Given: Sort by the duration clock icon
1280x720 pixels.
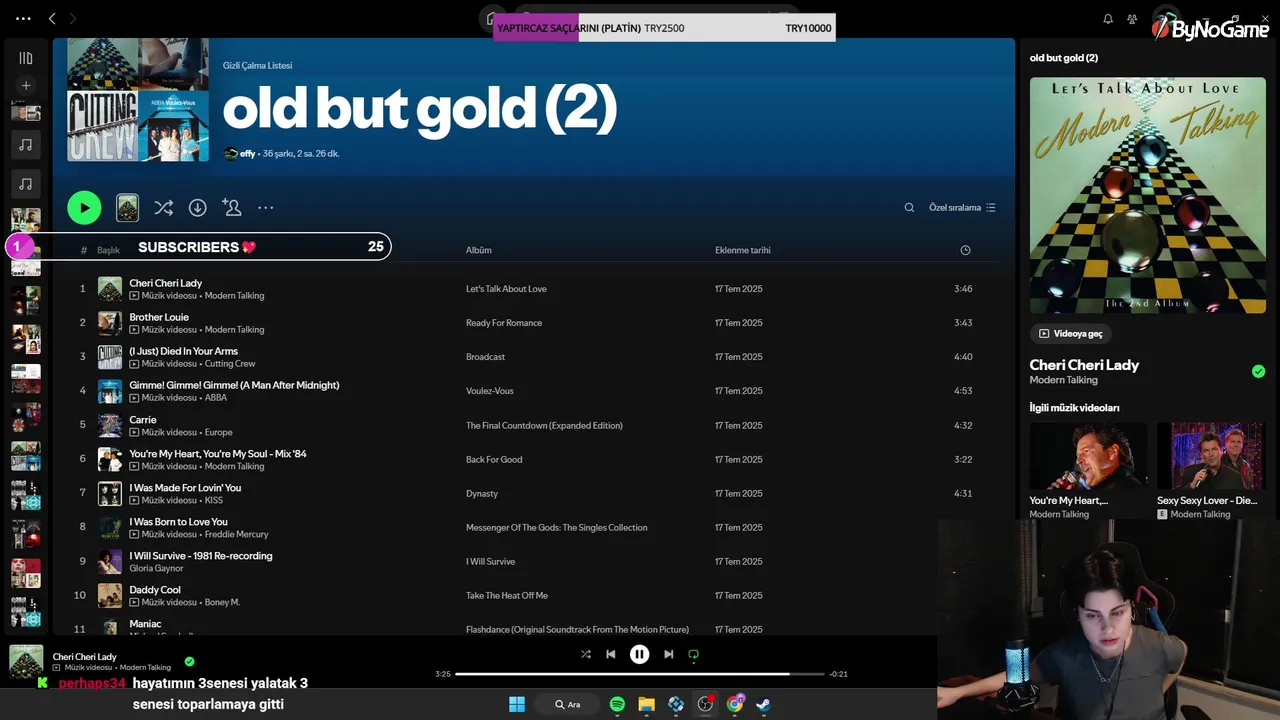Looking at the screenshot, I should 965,250.
